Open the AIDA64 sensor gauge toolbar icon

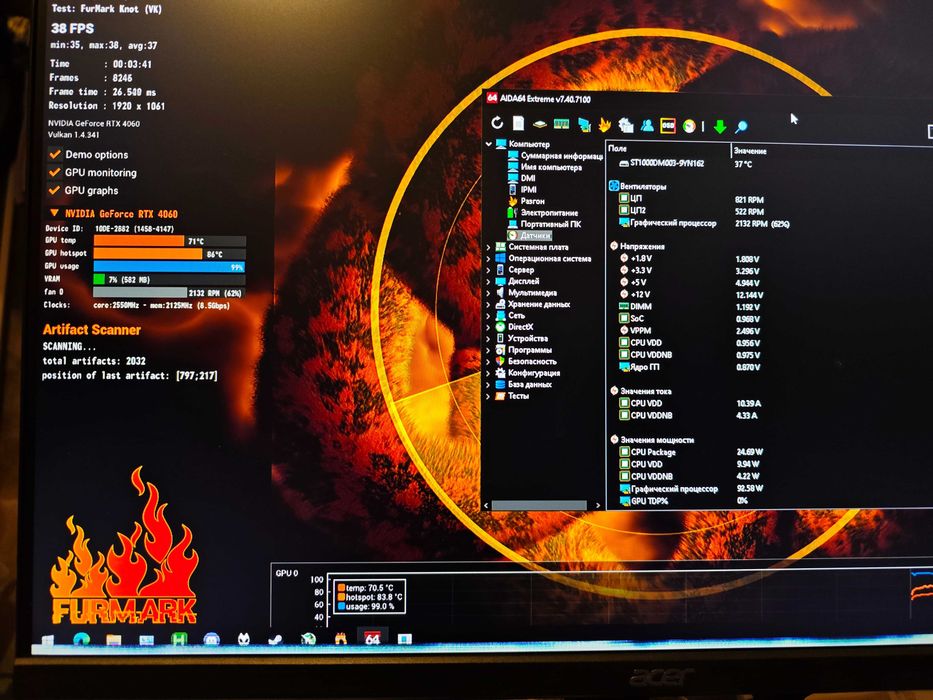point(689,126)
